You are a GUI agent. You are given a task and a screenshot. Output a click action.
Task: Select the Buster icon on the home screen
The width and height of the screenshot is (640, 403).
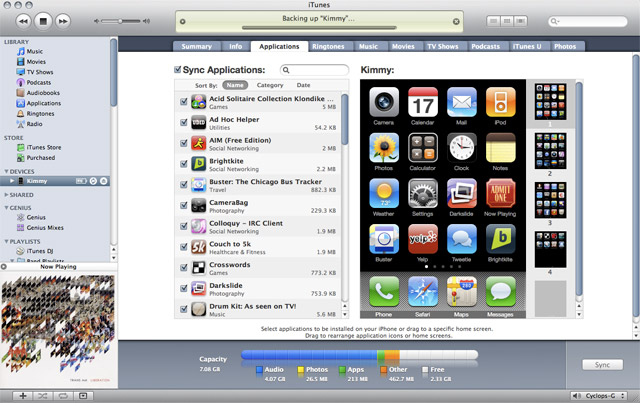384,239
